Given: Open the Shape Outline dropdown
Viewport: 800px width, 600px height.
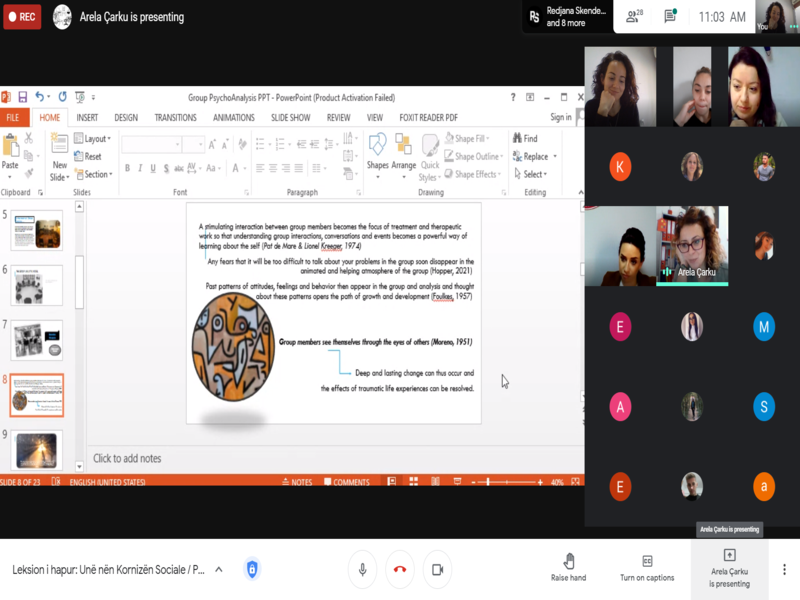Looking at the screenshot, I should [474, 156].
